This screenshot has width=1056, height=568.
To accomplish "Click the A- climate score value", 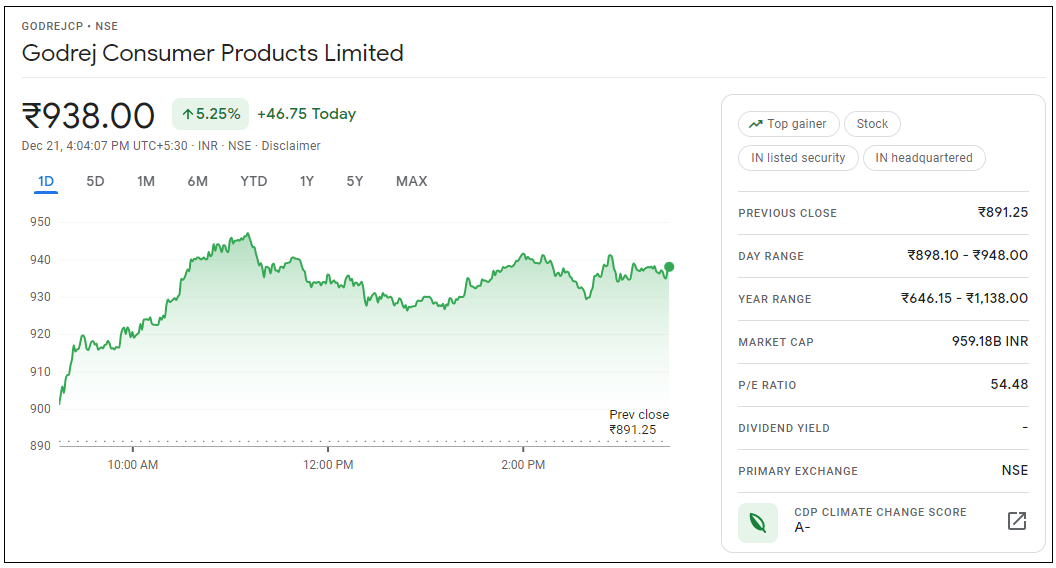I will pyautogui.click(x=801, y=528).
